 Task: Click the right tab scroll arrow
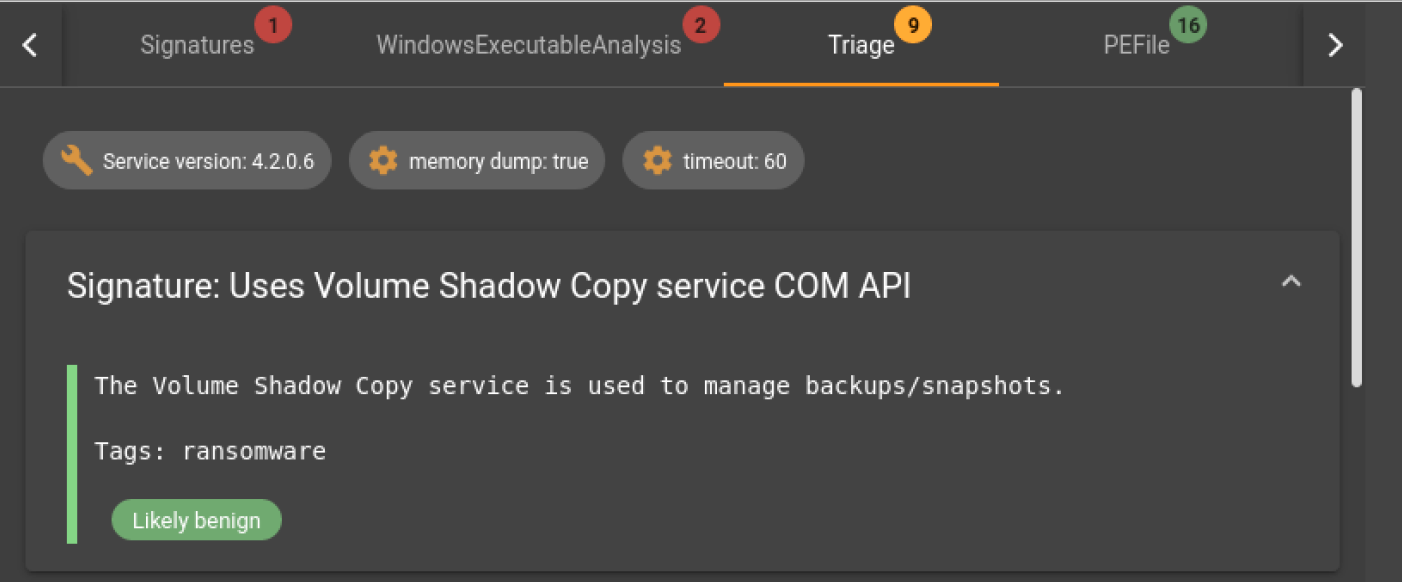(1334, 45)
